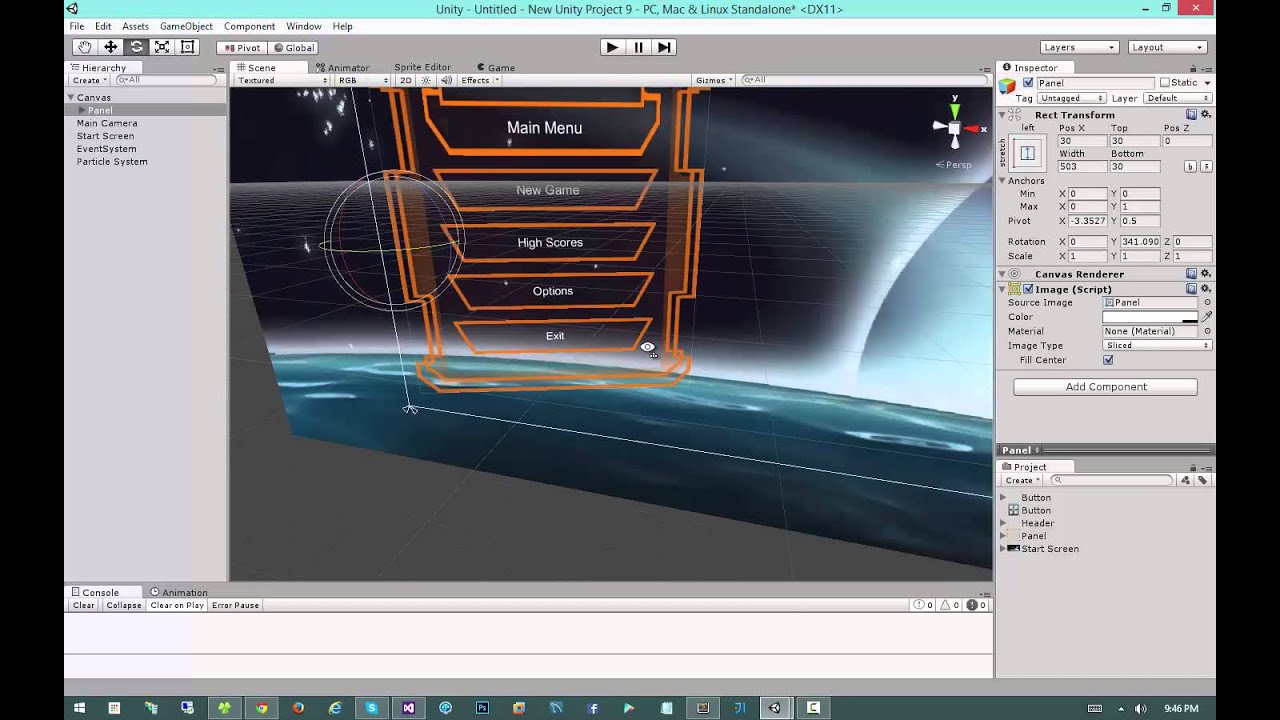Open the Hierarchy Create menu button
1280x720 pixels.
pyautogui.click(x=89, y=80)
